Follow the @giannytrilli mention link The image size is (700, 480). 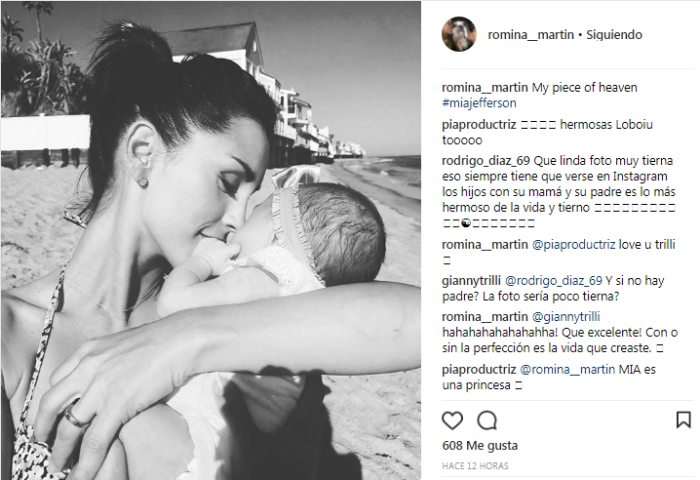(566, 317)
